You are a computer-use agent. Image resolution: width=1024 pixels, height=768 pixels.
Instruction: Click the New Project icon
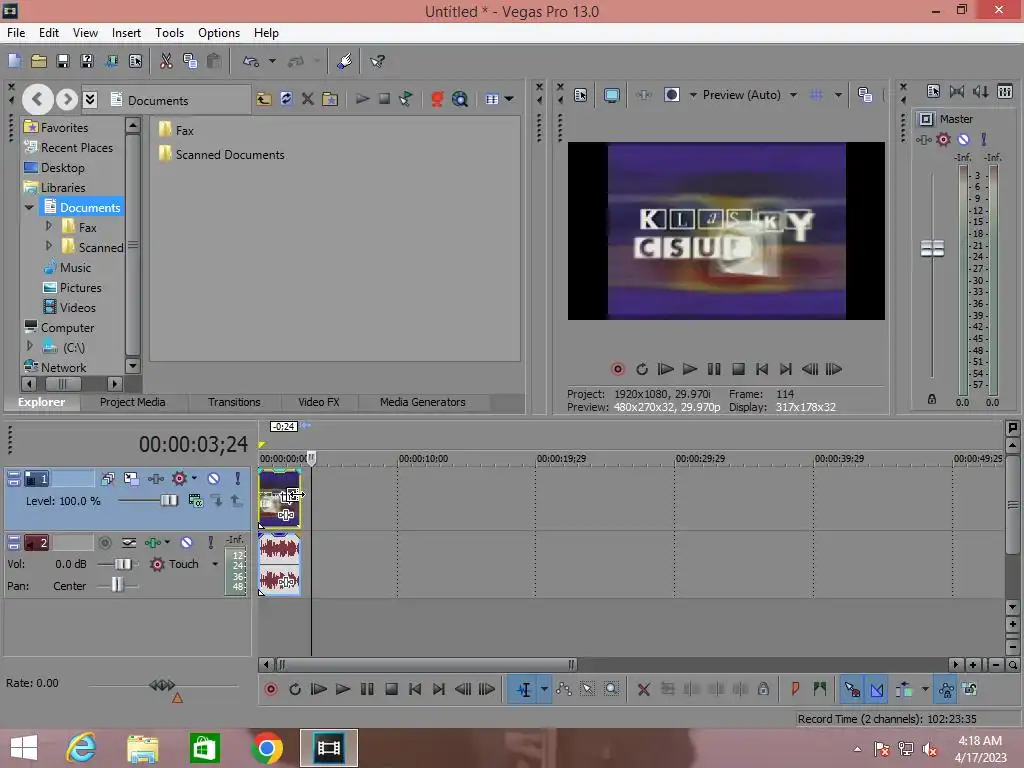tap(14, 61)
